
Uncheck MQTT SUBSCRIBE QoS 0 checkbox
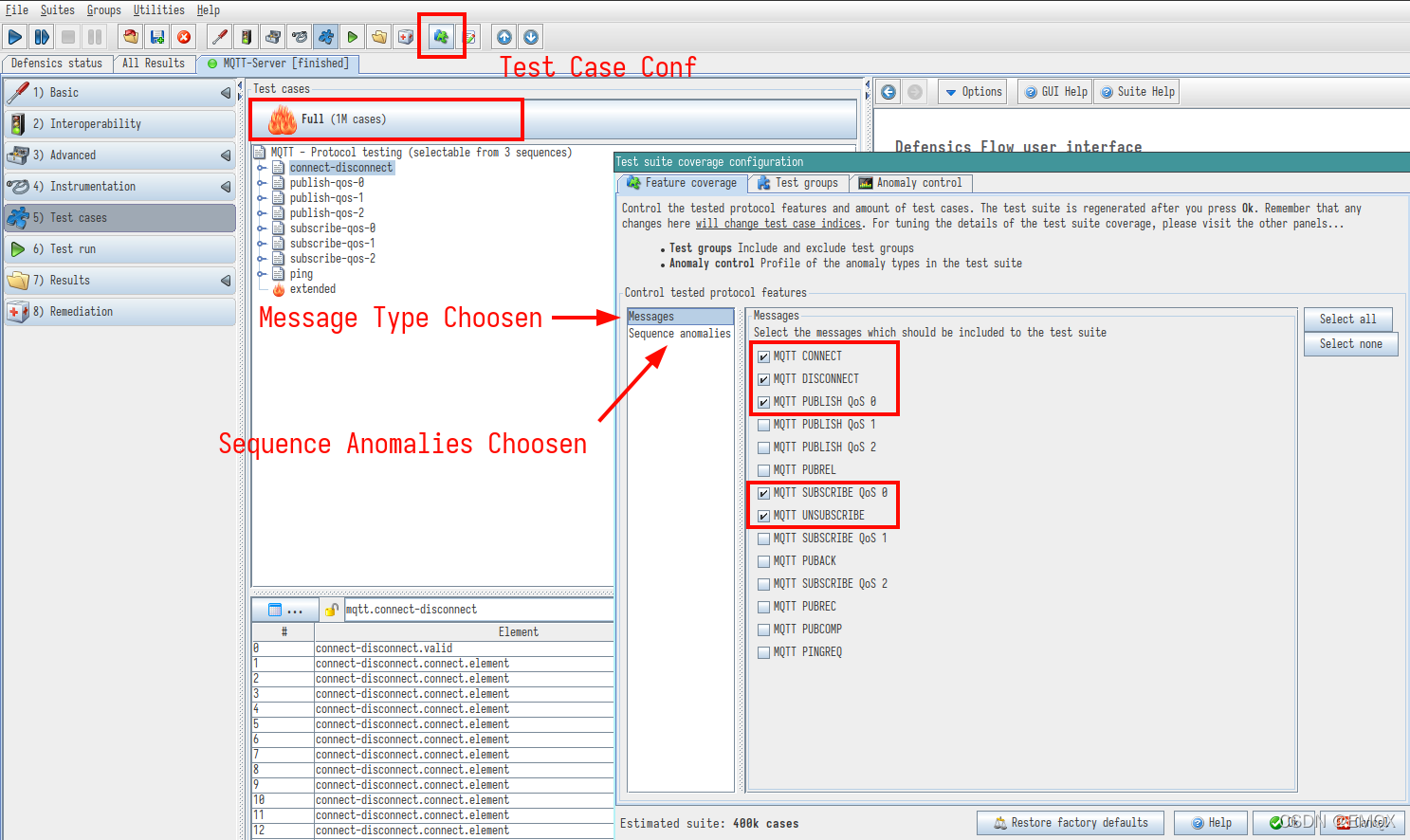pos(763,493)
